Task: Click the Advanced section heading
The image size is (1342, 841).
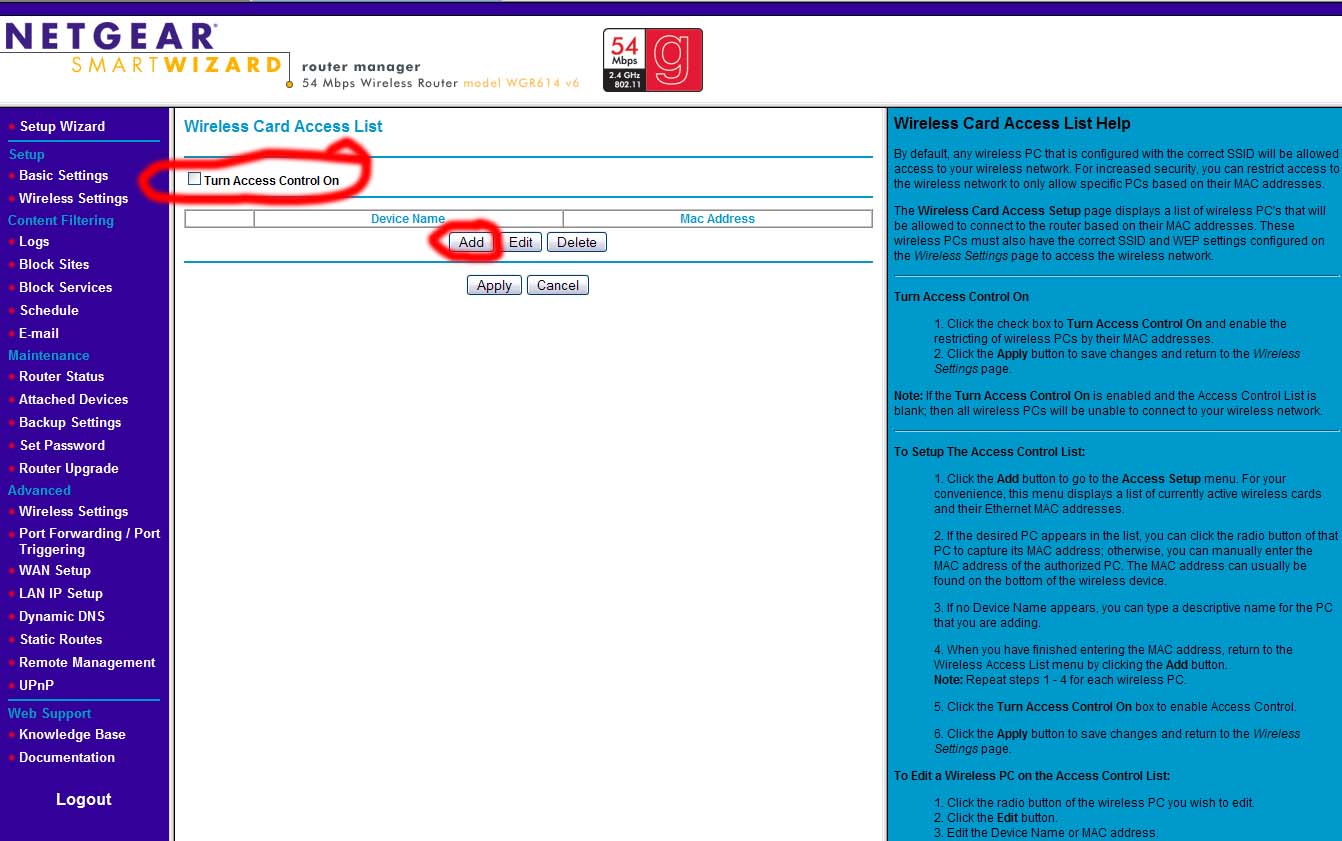Action: point(39,490)
